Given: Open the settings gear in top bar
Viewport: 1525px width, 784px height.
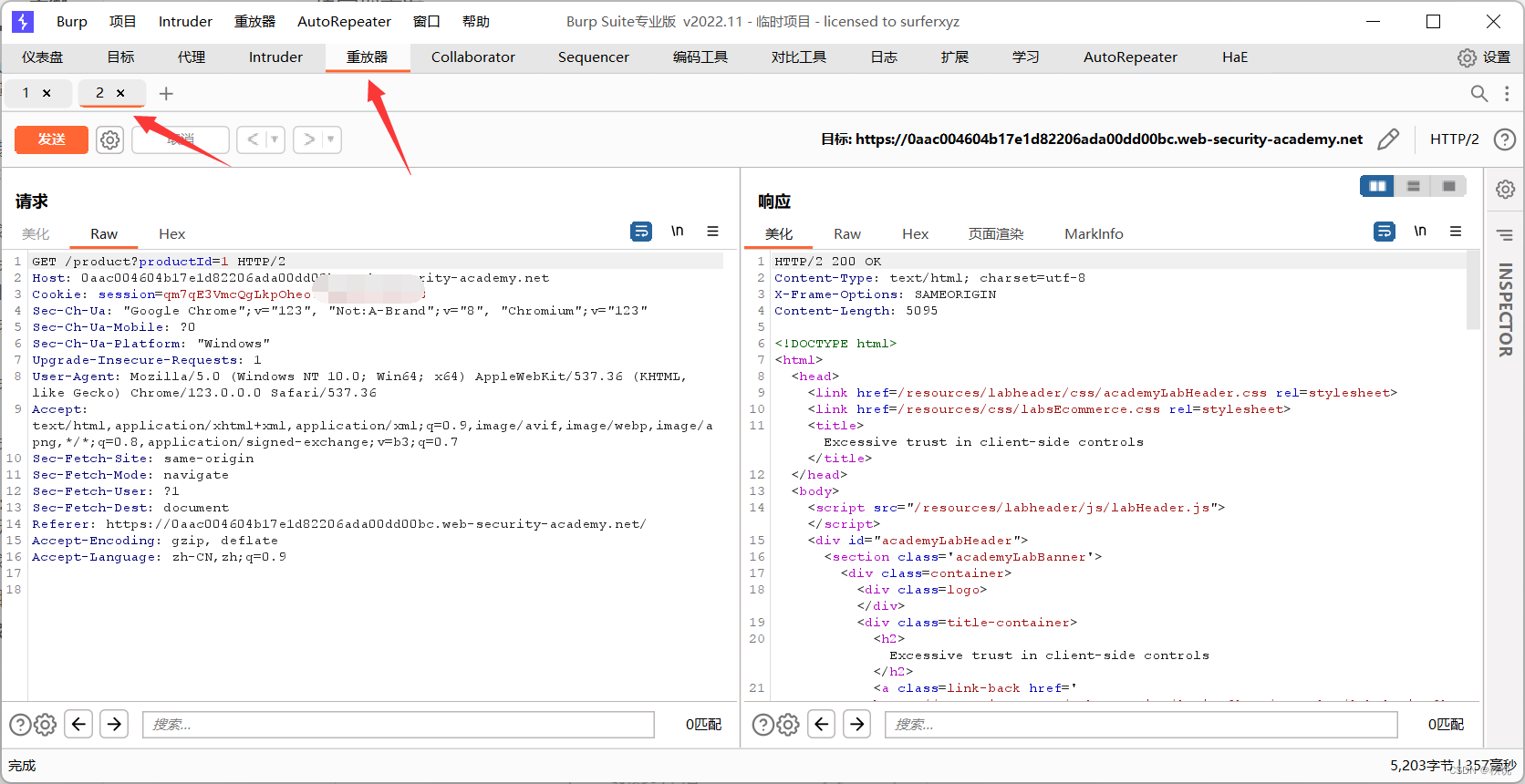Looking at the screenshot, I should [x=1467, y=57].
